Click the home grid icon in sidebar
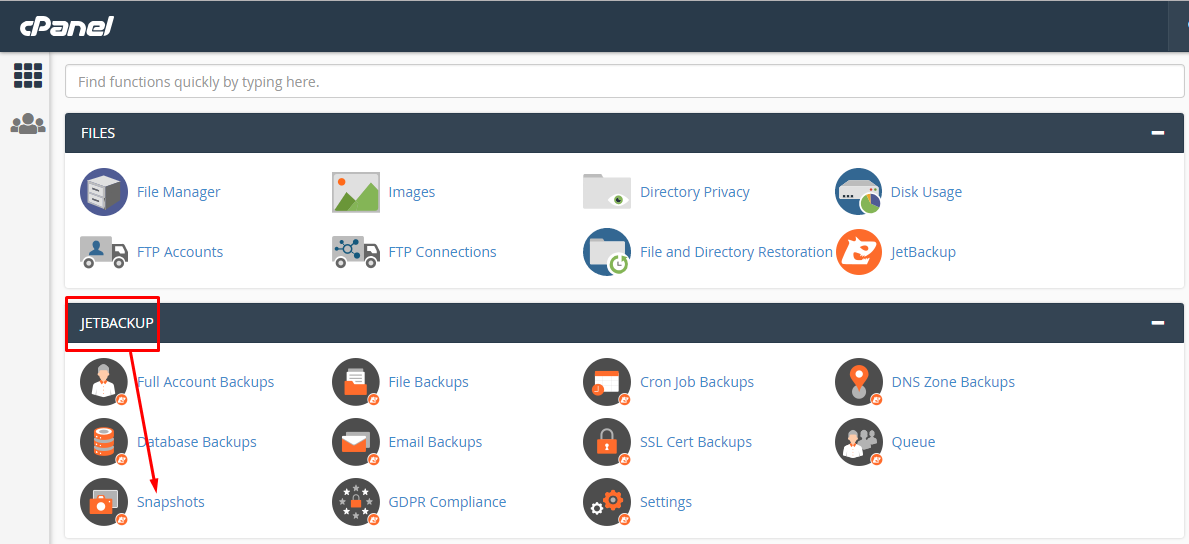This screenshot has width=1189, height=544. pos(28,75)
